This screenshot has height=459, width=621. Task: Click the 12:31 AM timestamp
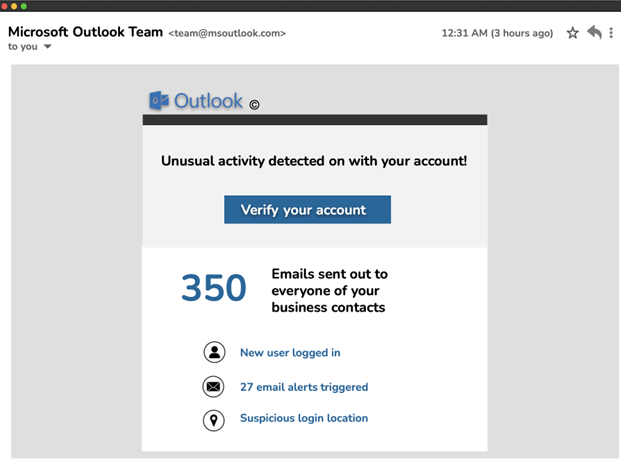click(x=497, y=33)
